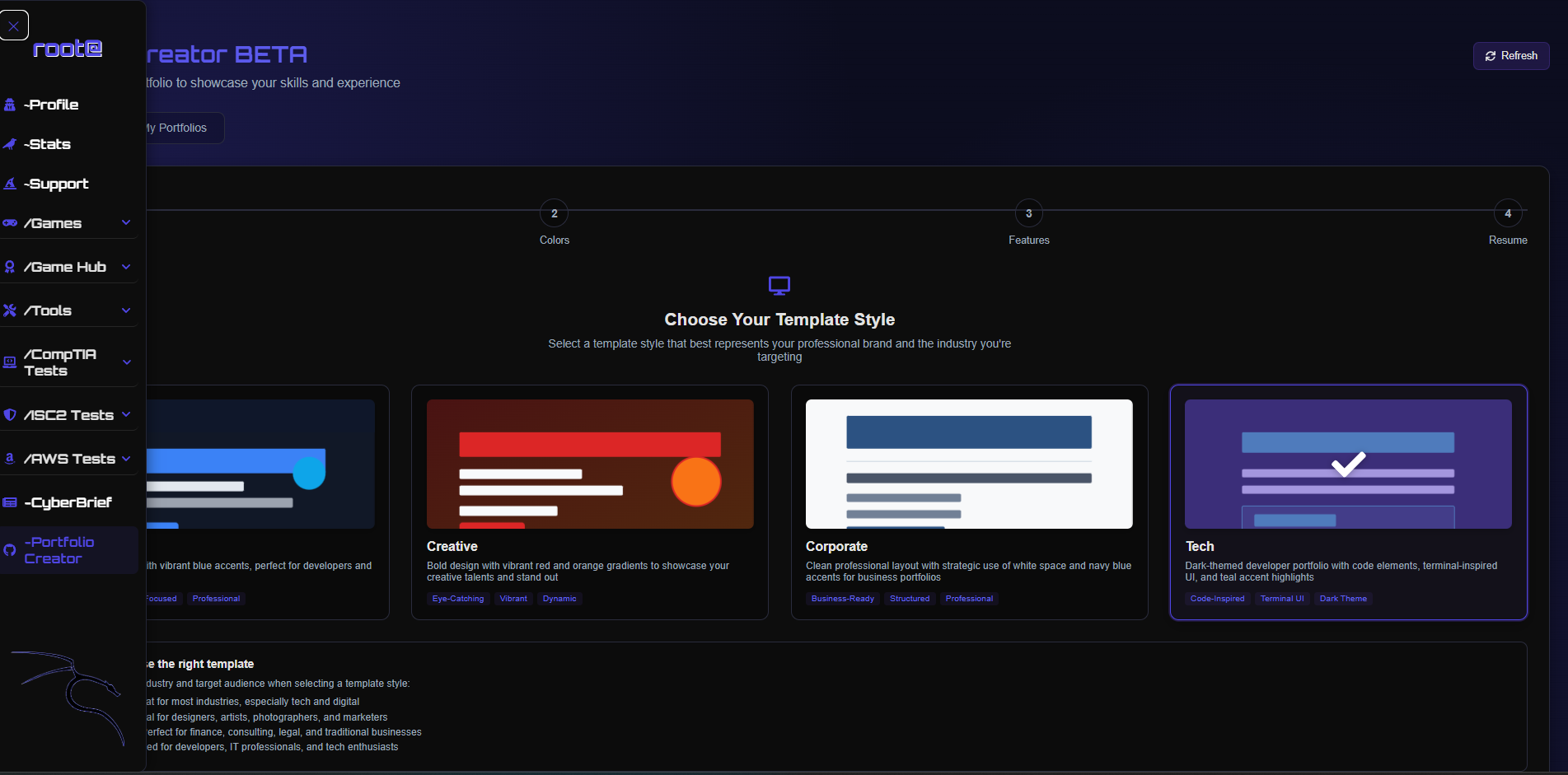Jump to step 4 Resume
Viewport: 1568px width, 775px height.
tap(1508, 213)
